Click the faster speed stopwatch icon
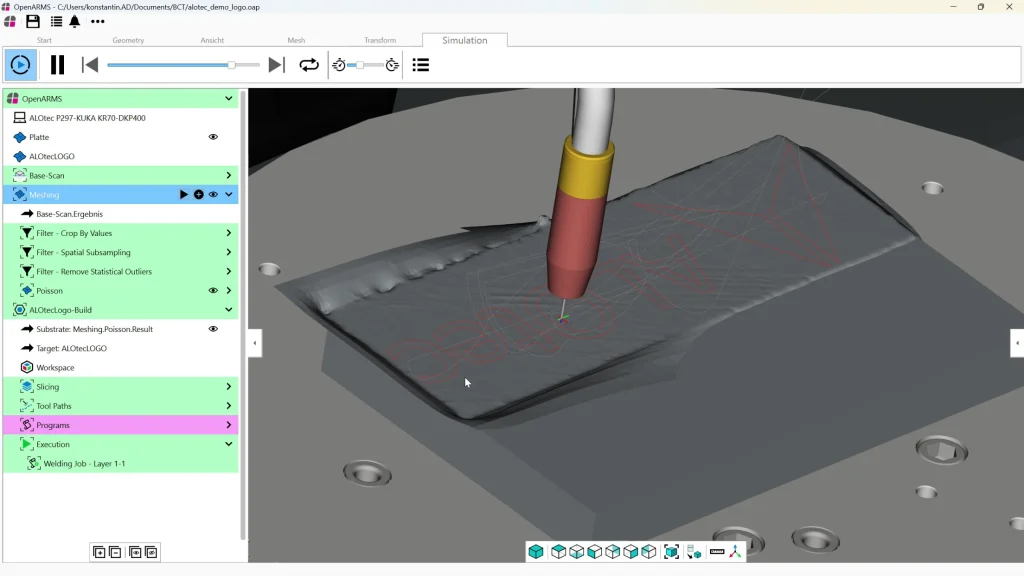 click(x=392, y=65)
